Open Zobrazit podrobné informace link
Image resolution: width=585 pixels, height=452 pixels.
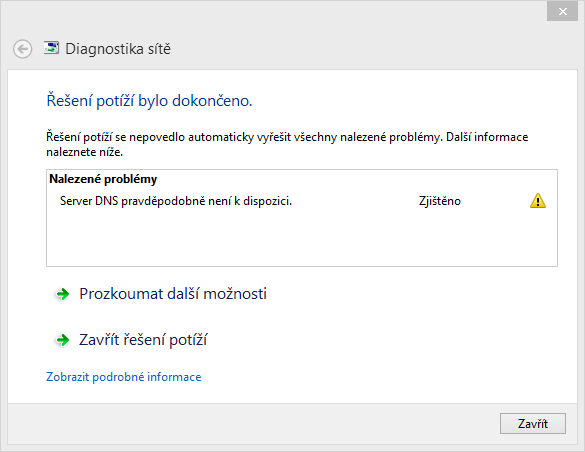tap(123, 377)
